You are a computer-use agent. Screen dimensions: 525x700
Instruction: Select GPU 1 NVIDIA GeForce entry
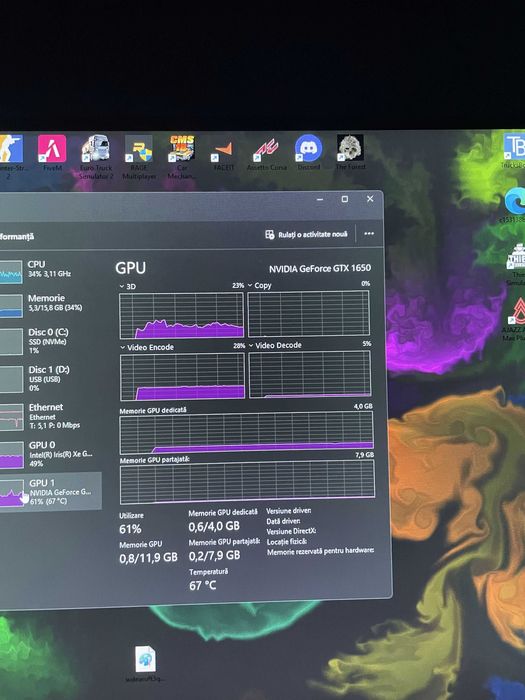tap(50, 491)
